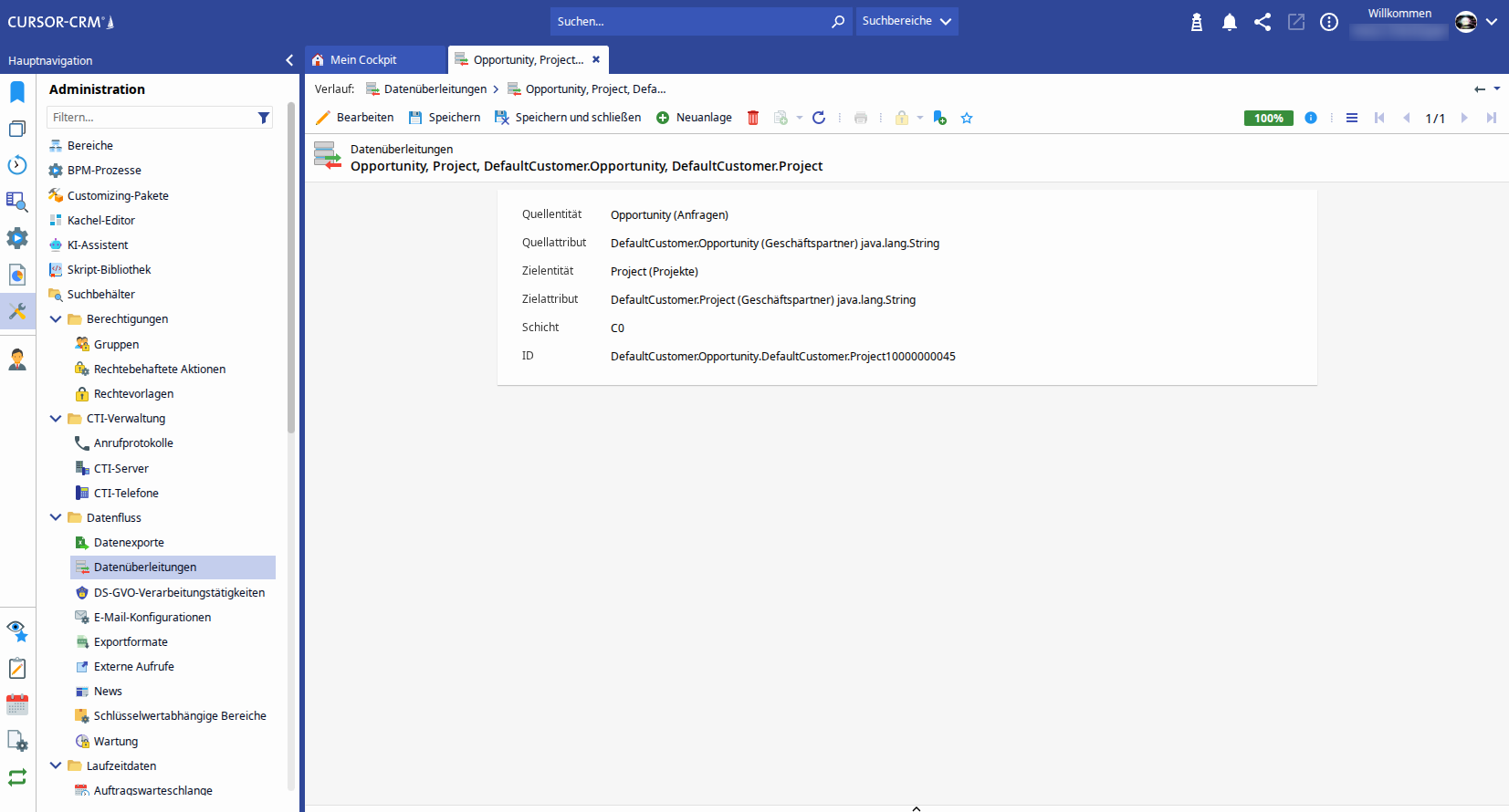Click the Suchen search field
The height and width of the screenshot is (812, 1509).
coord(689,21)
